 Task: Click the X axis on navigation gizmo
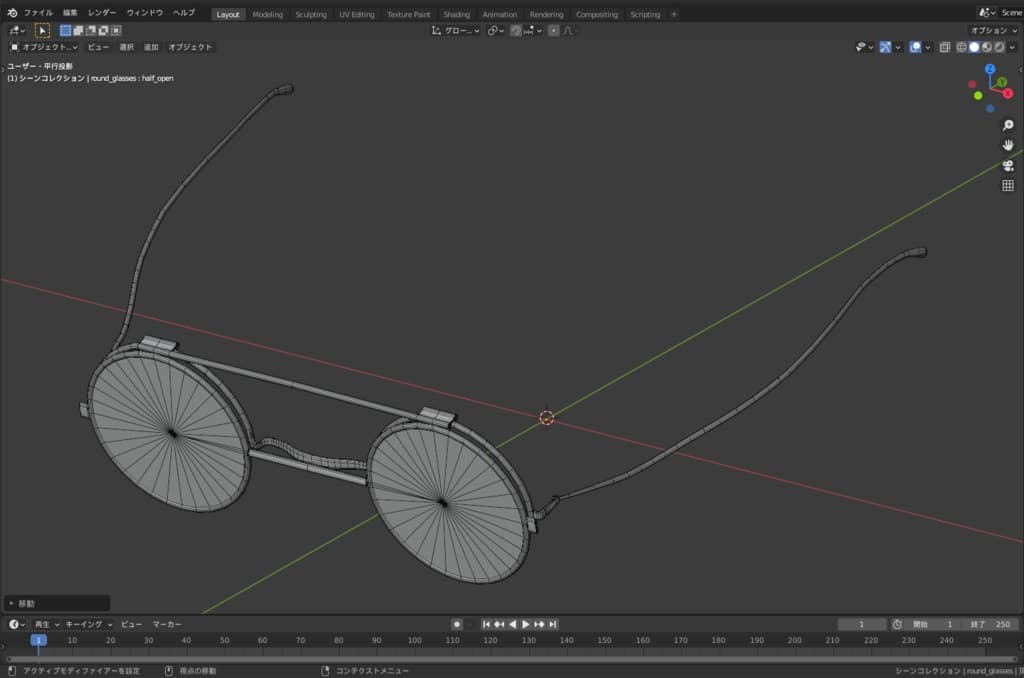click(1008, 93)
